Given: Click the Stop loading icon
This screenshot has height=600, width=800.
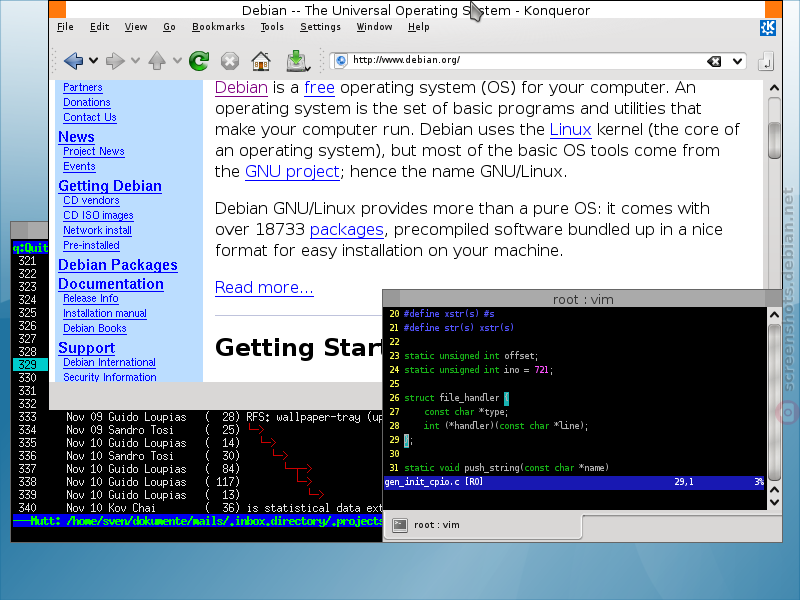Looking at the screenshot, I should [x=230, y=61].
